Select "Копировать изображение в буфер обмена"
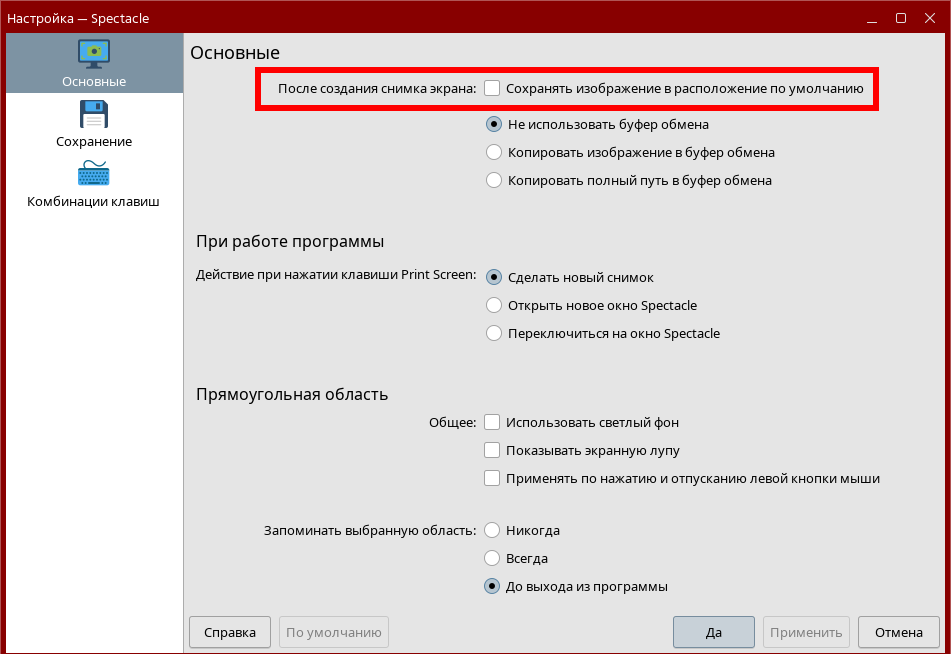Screen dimensions: 951x654 493,153
